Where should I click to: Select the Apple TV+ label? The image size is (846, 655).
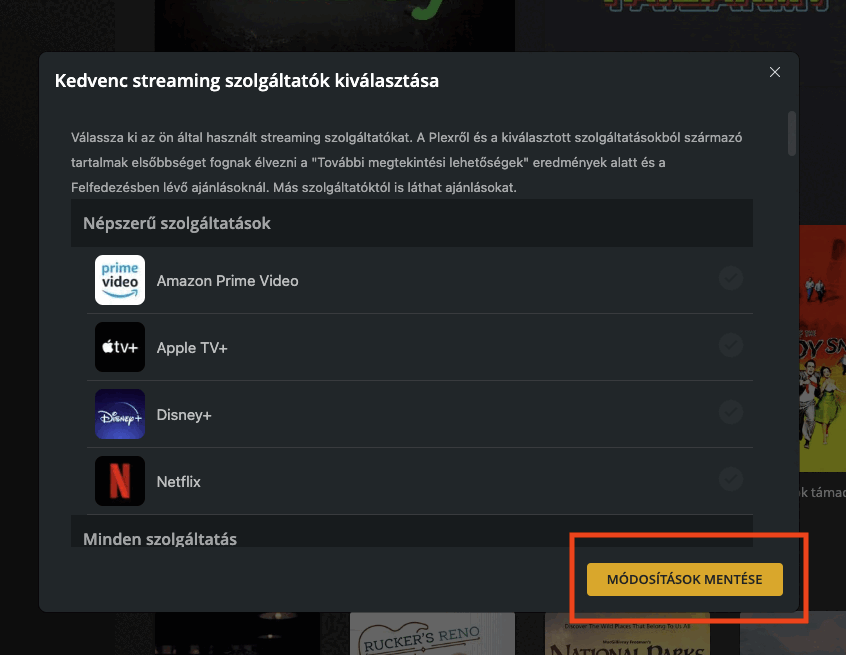pos(192,347)
